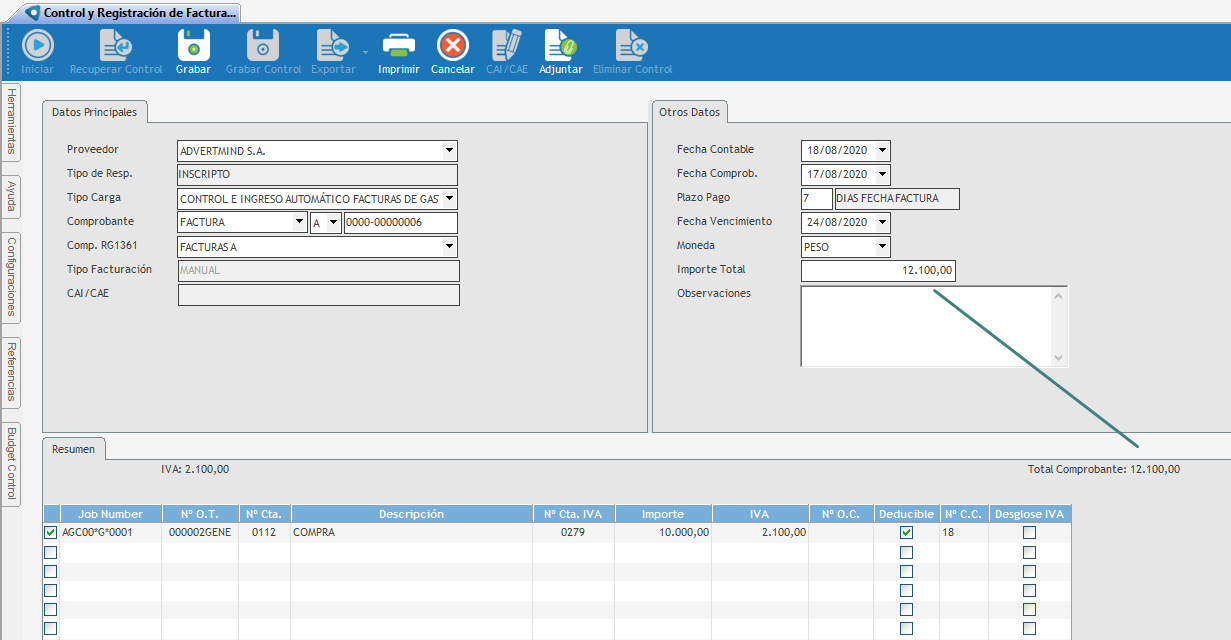Select the Otros Datos tab
This screenshot has height=640, width=1231.
pos(689,113)
